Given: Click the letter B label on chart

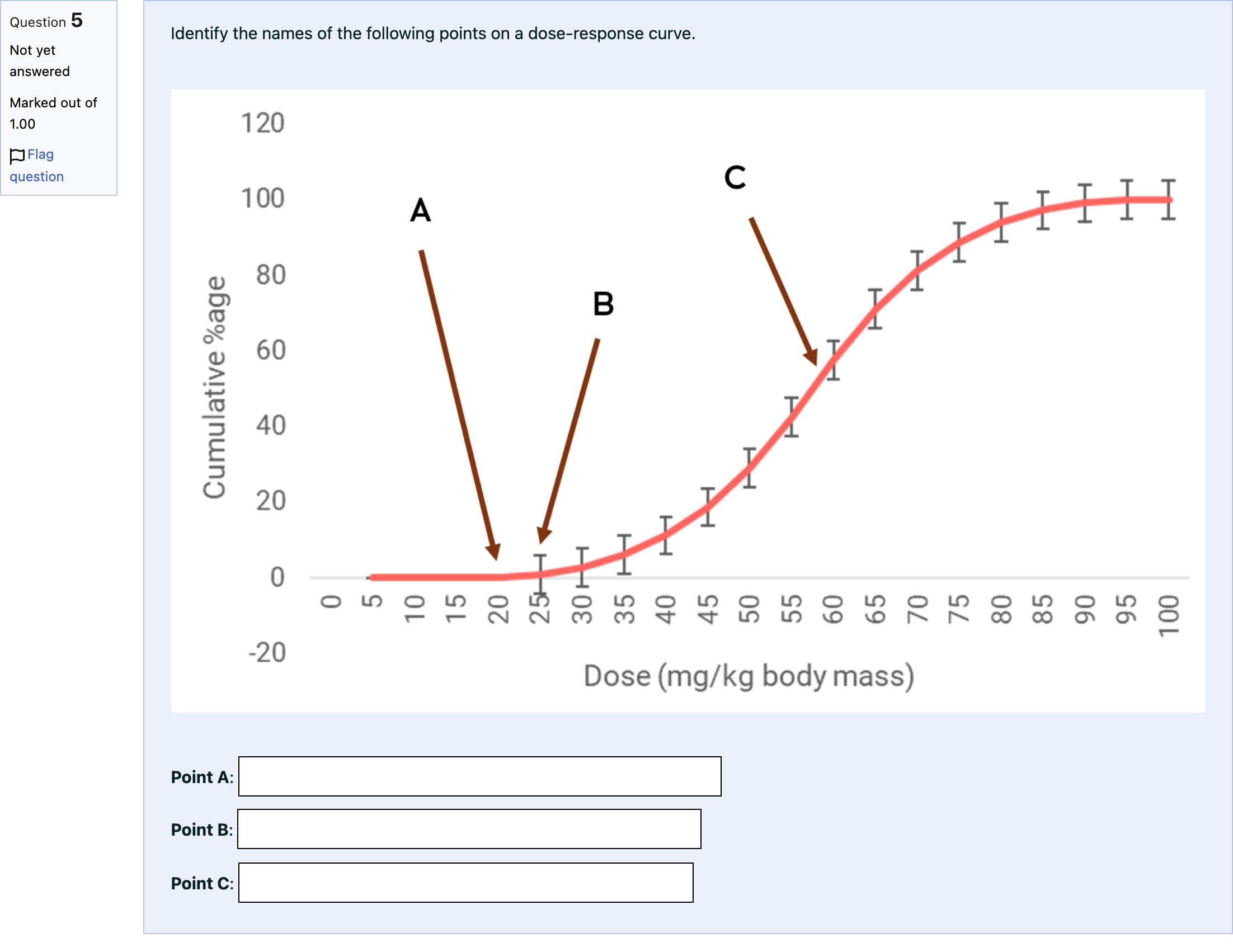Looking at the screenshot, I should pyautogui.click(x=604, y=304).
